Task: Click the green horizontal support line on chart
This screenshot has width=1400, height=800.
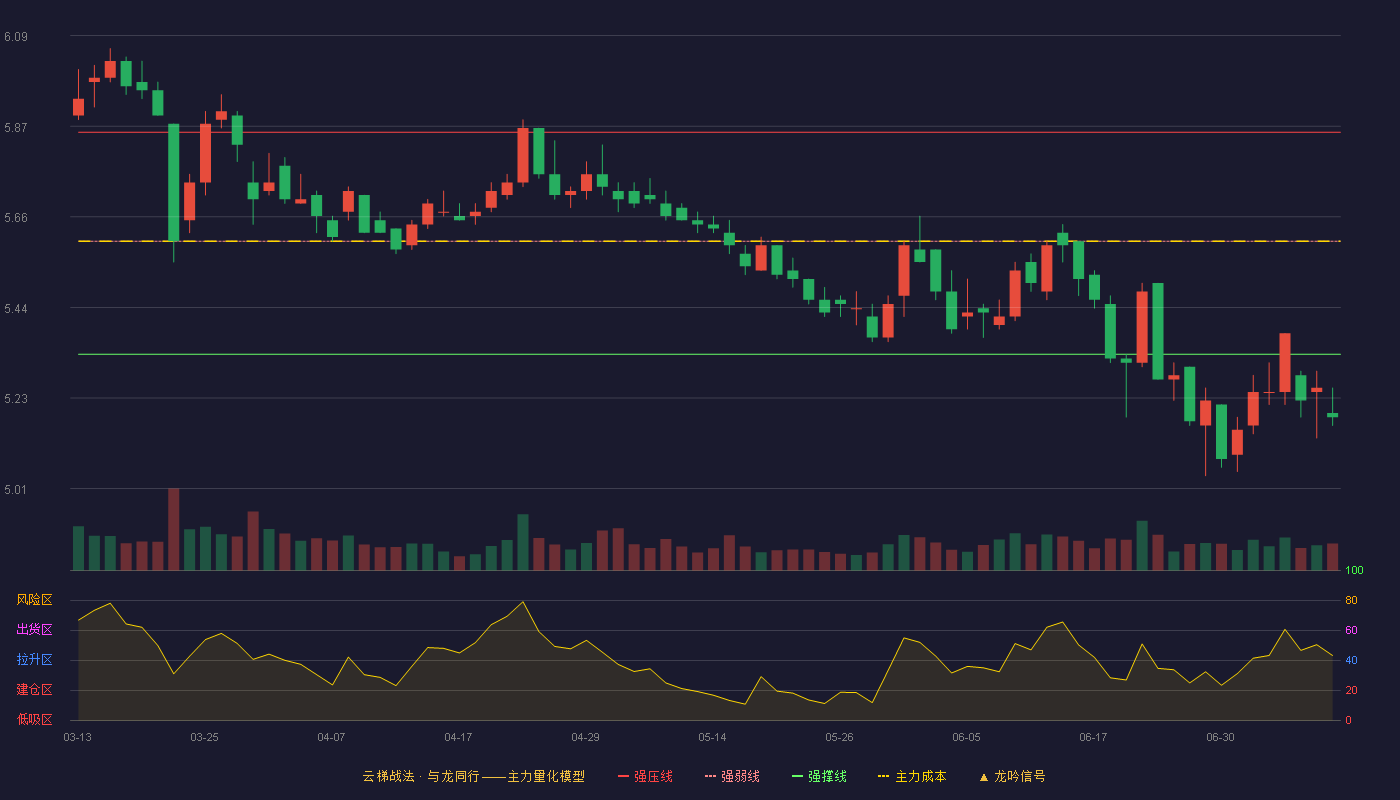Action: click(x=709, y=354)
